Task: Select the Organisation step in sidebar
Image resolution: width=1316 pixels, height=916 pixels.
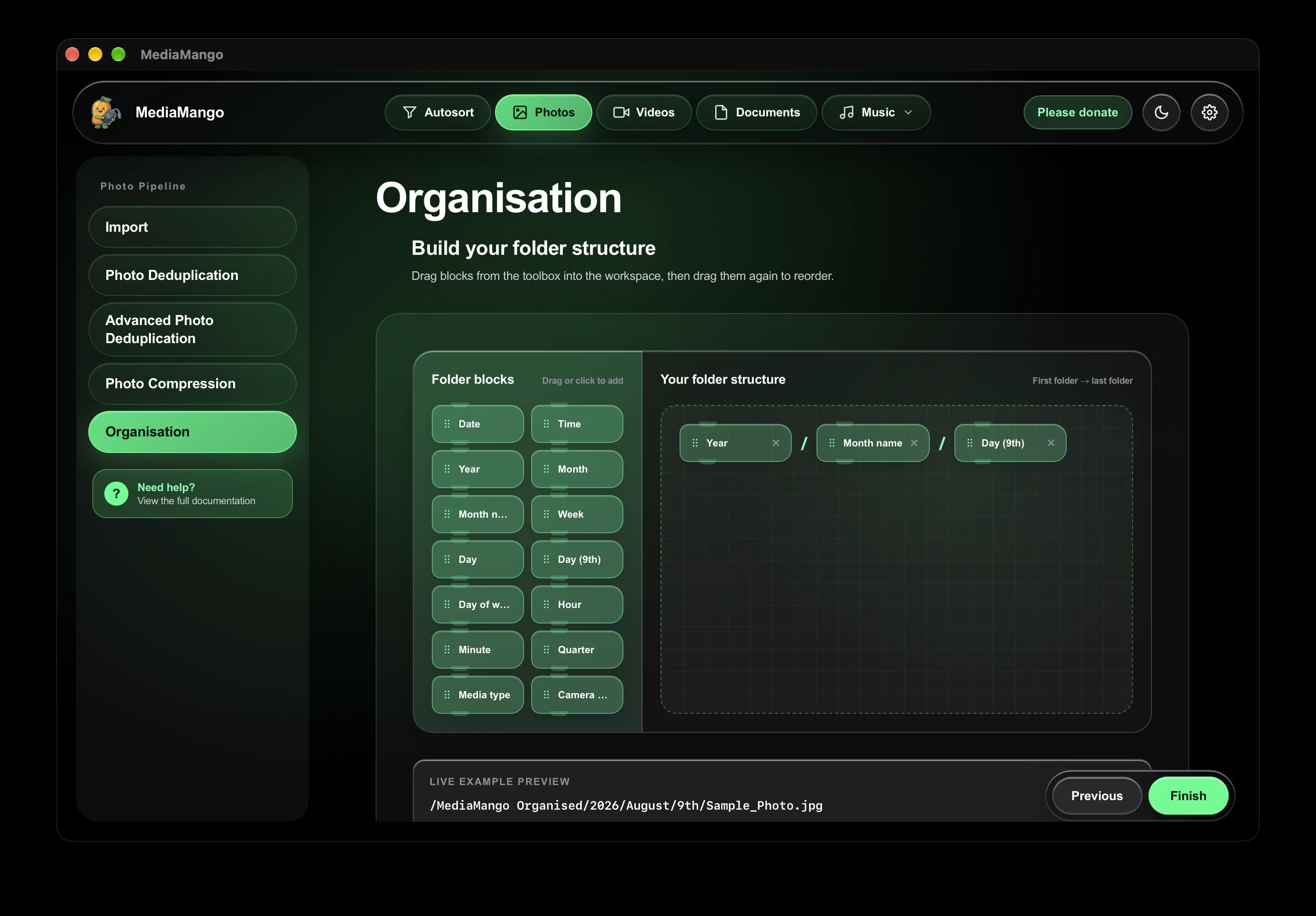Action: coord(192,431)
